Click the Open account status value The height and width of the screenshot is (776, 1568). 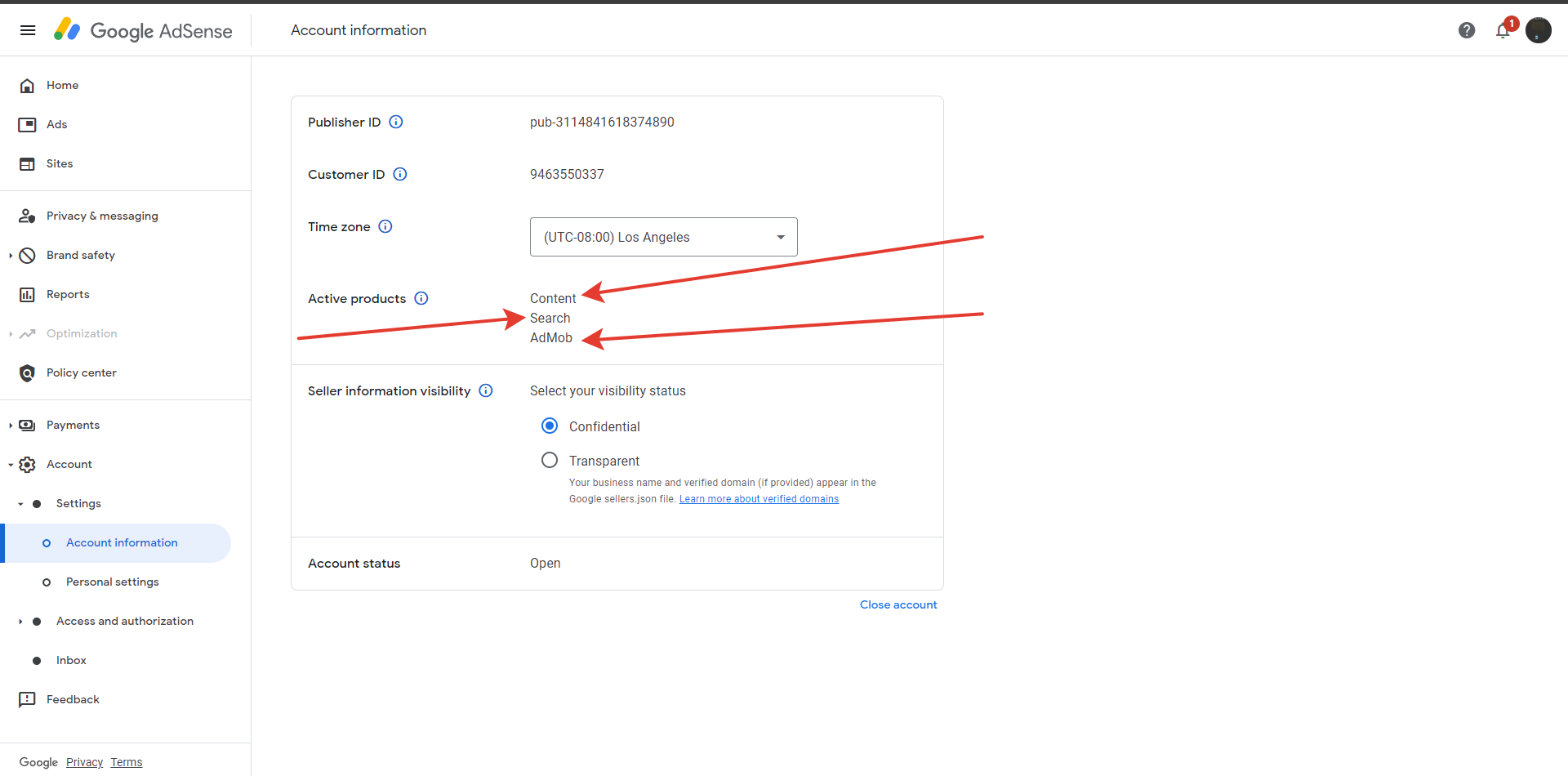tap(545, 564)
